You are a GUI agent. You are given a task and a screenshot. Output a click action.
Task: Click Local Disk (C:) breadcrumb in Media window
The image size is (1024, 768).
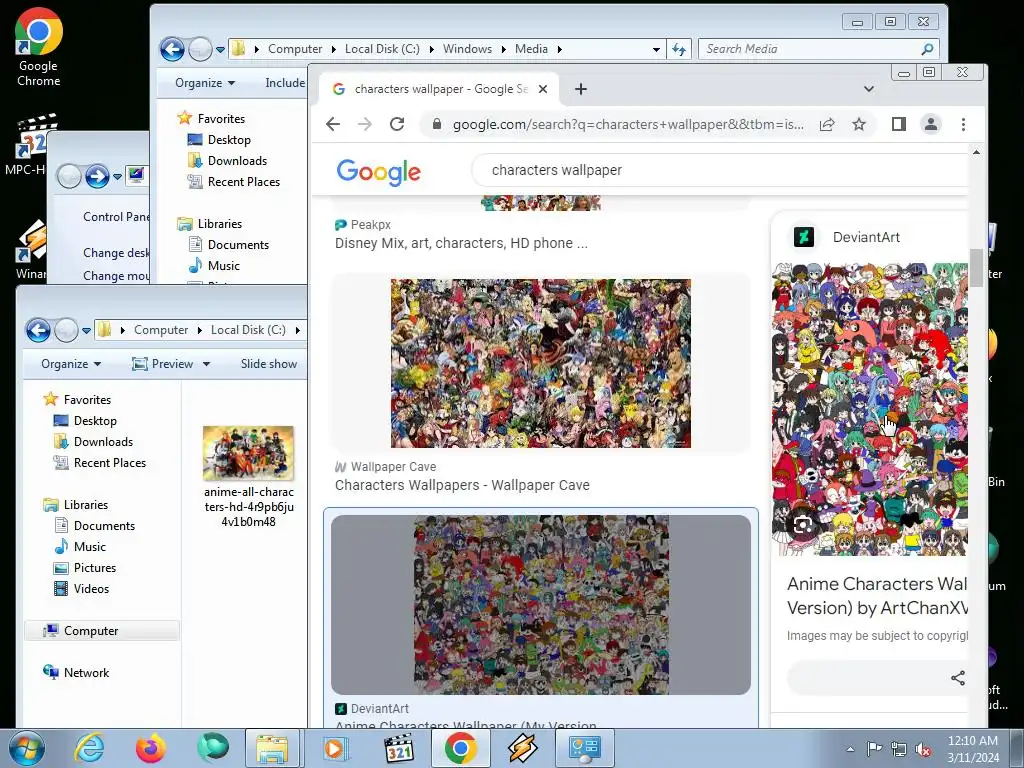pos(382,49)
